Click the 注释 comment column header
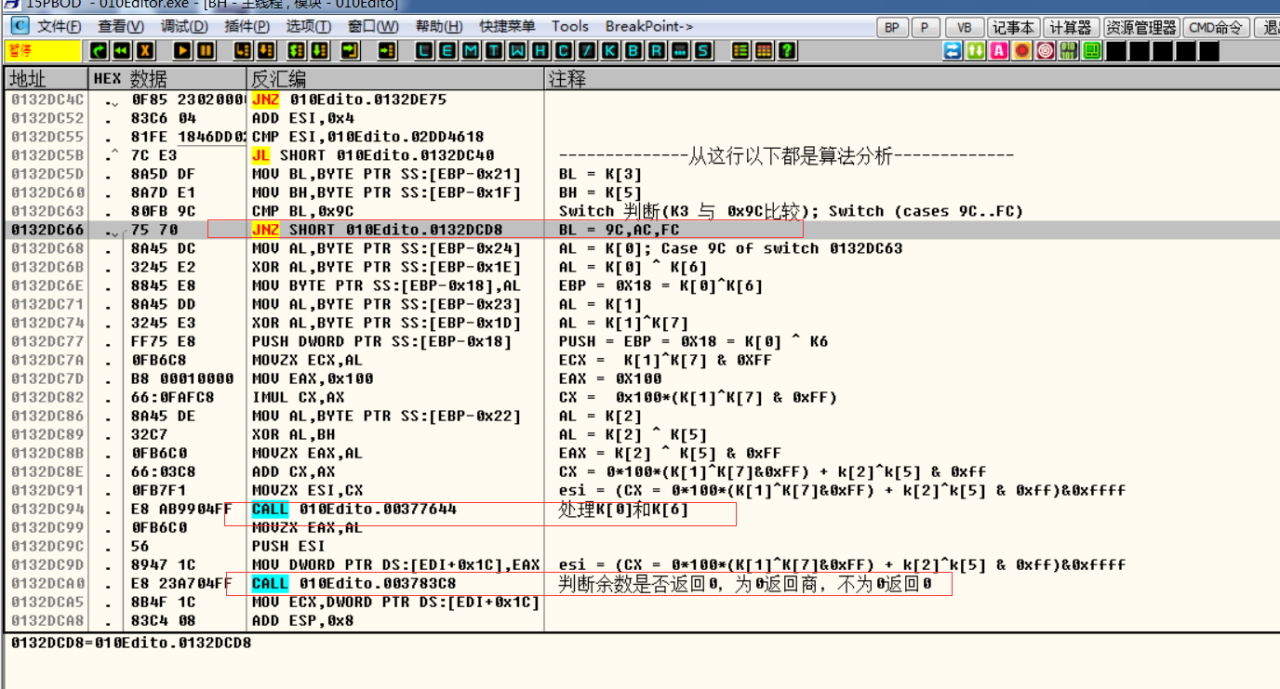The image size is (1280, 689). (x=568, y=78)
